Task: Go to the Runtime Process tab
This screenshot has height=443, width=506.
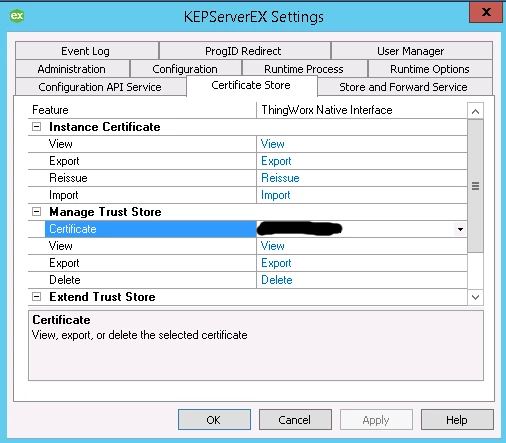Action: coord(305,69)
